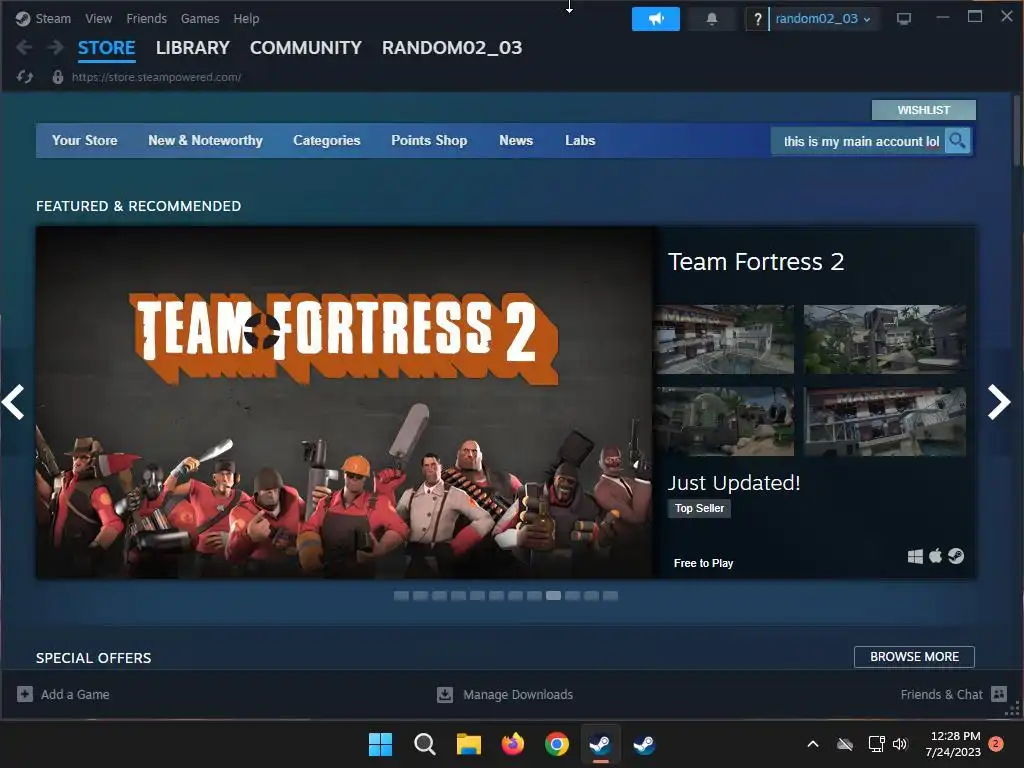This screenshot has height=768, width=1024.
Task: Click the Top Seller tag
Action: (699, 508)
